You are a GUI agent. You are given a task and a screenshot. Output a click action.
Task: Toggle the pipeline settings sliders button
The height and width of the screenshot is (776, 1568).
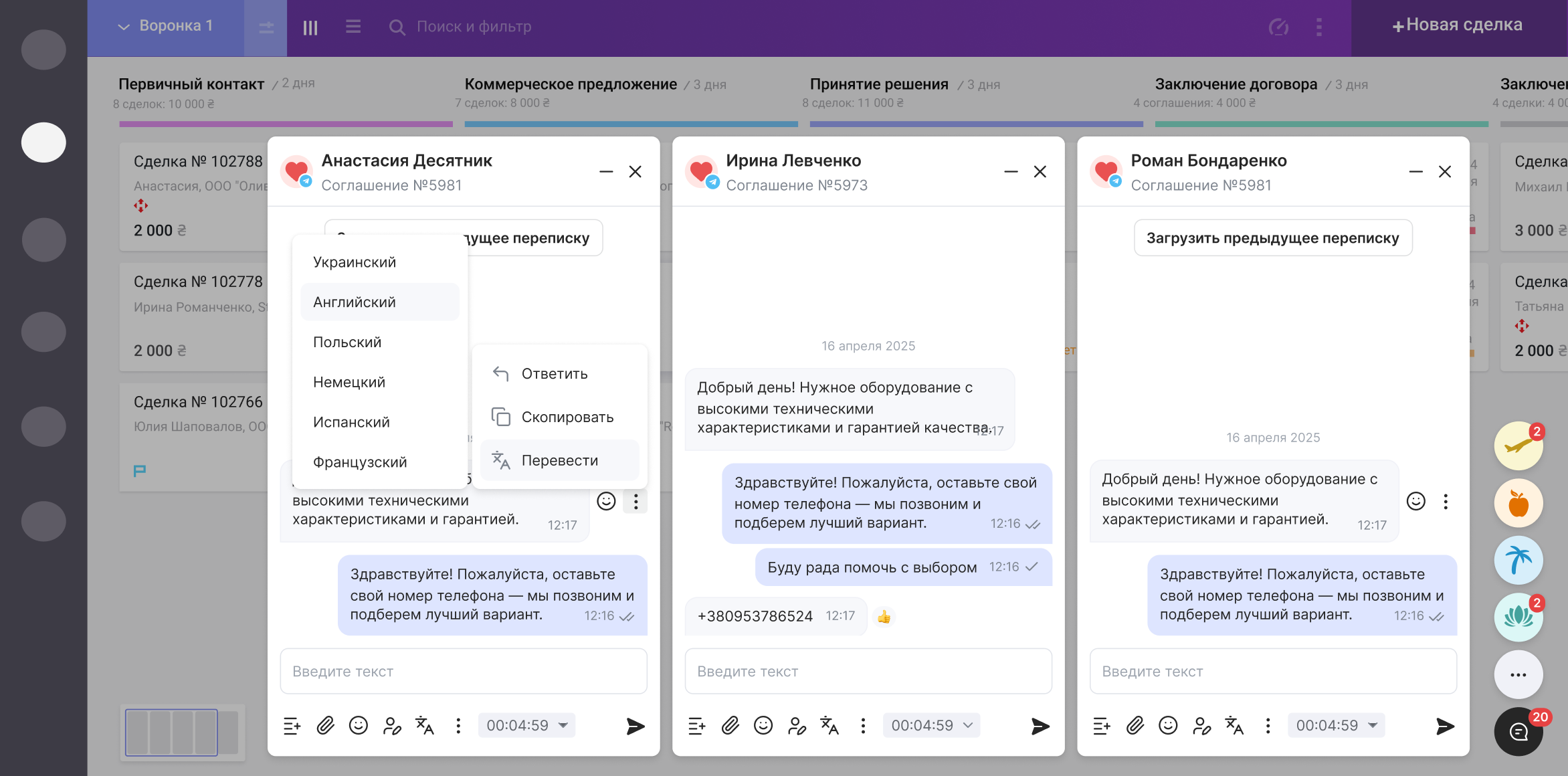266,27
